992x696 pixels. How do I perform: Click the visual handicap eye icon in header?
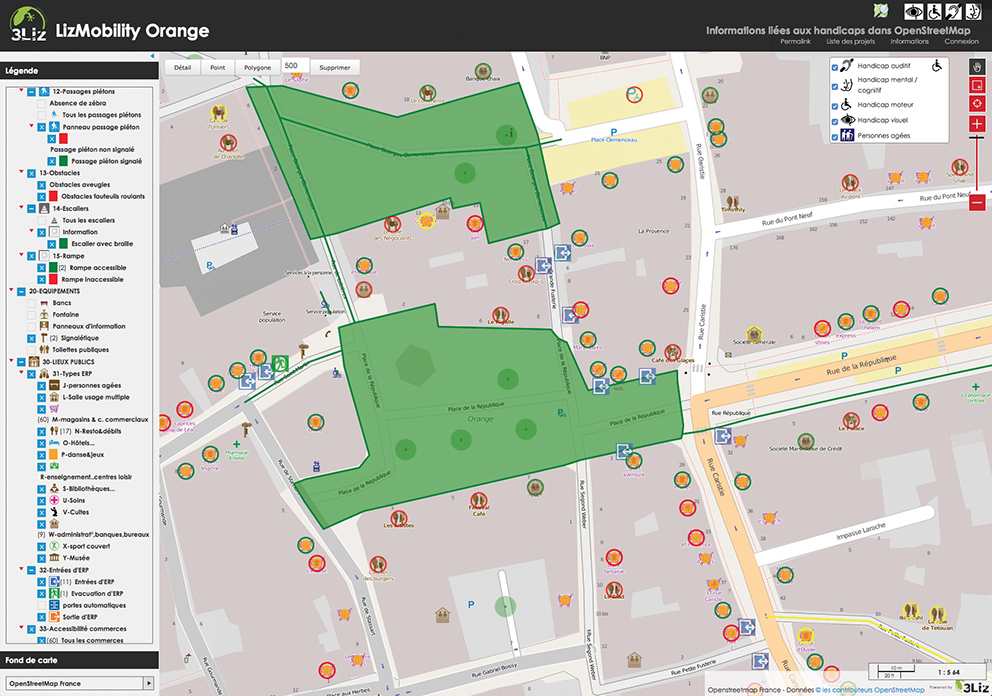coord(913,11)
